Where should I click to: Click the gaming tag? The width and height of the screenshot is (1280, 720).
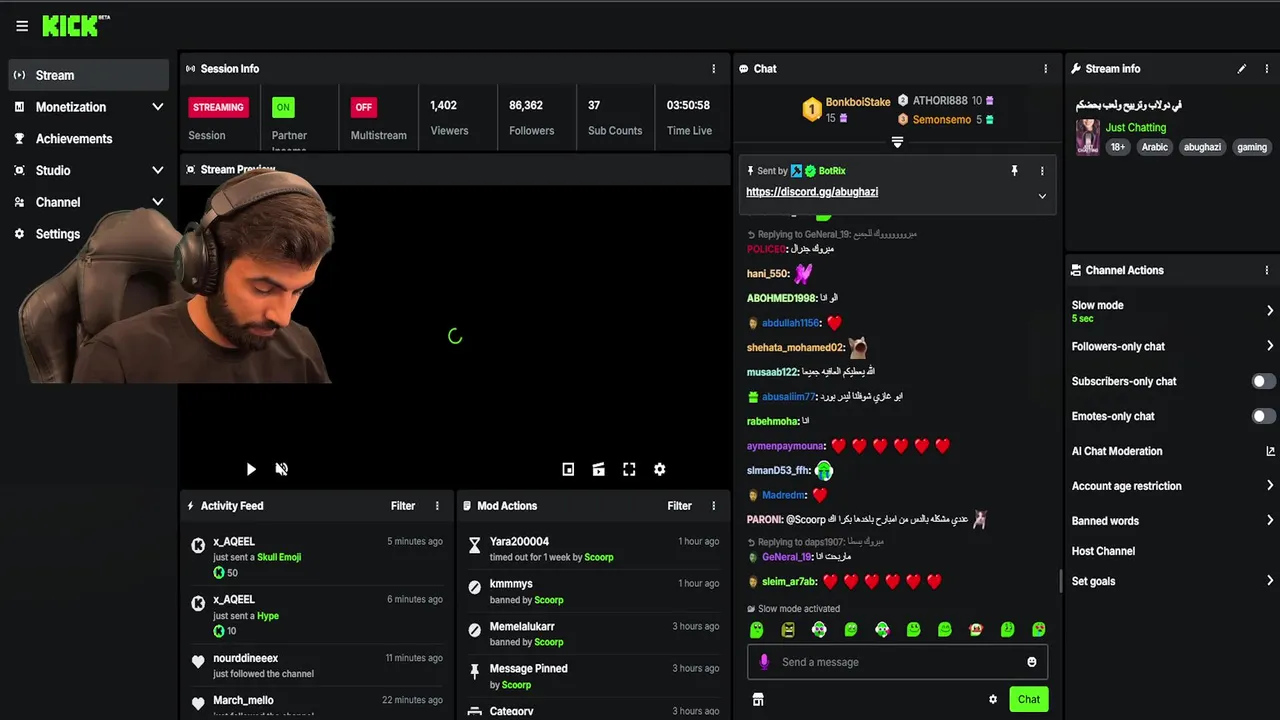(1252, 147)
